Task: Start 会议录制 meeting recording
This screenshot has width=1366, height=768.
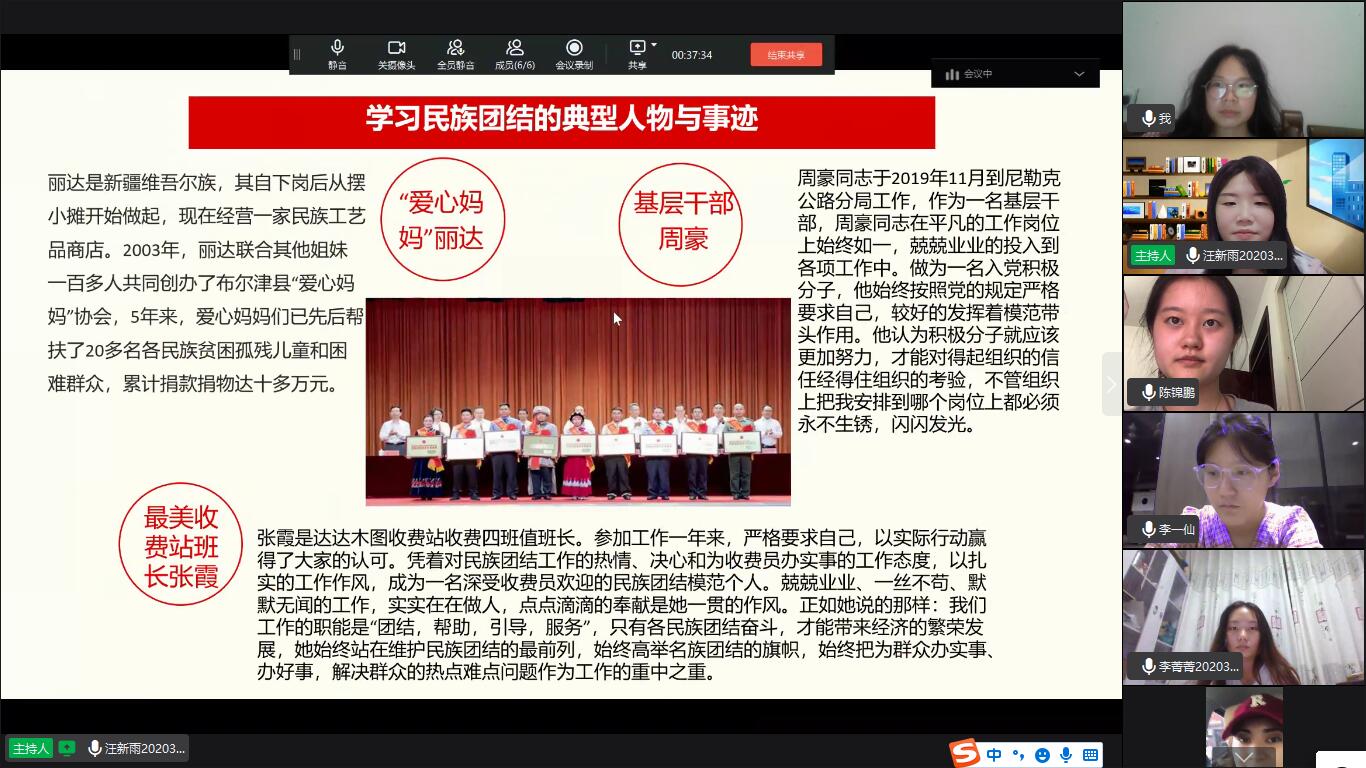Action: 574,53
